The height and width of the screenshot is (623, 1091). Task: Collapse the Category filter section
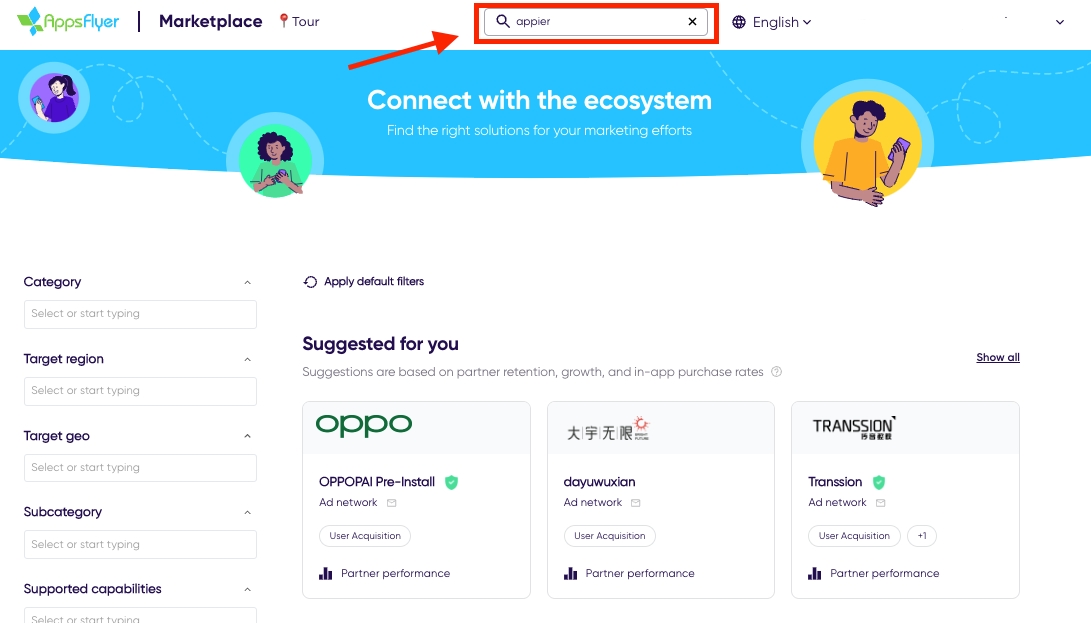pyautogui.click(x=247, y=283)
